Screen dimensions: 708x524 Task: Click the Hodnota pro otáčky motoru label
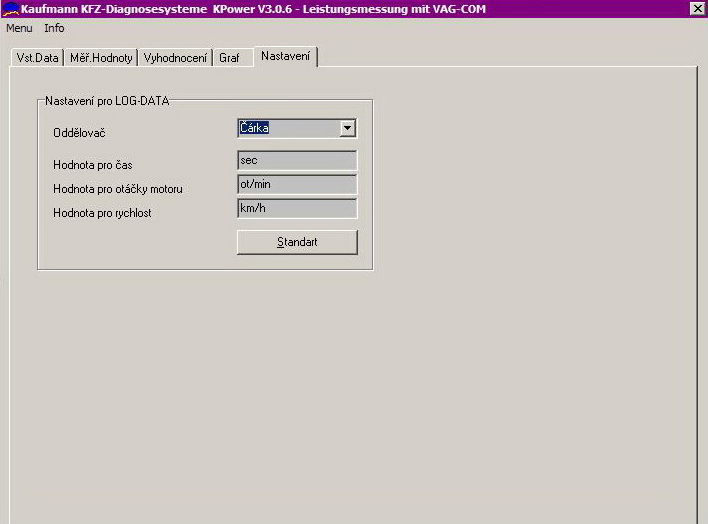click(x=118, y=189)
